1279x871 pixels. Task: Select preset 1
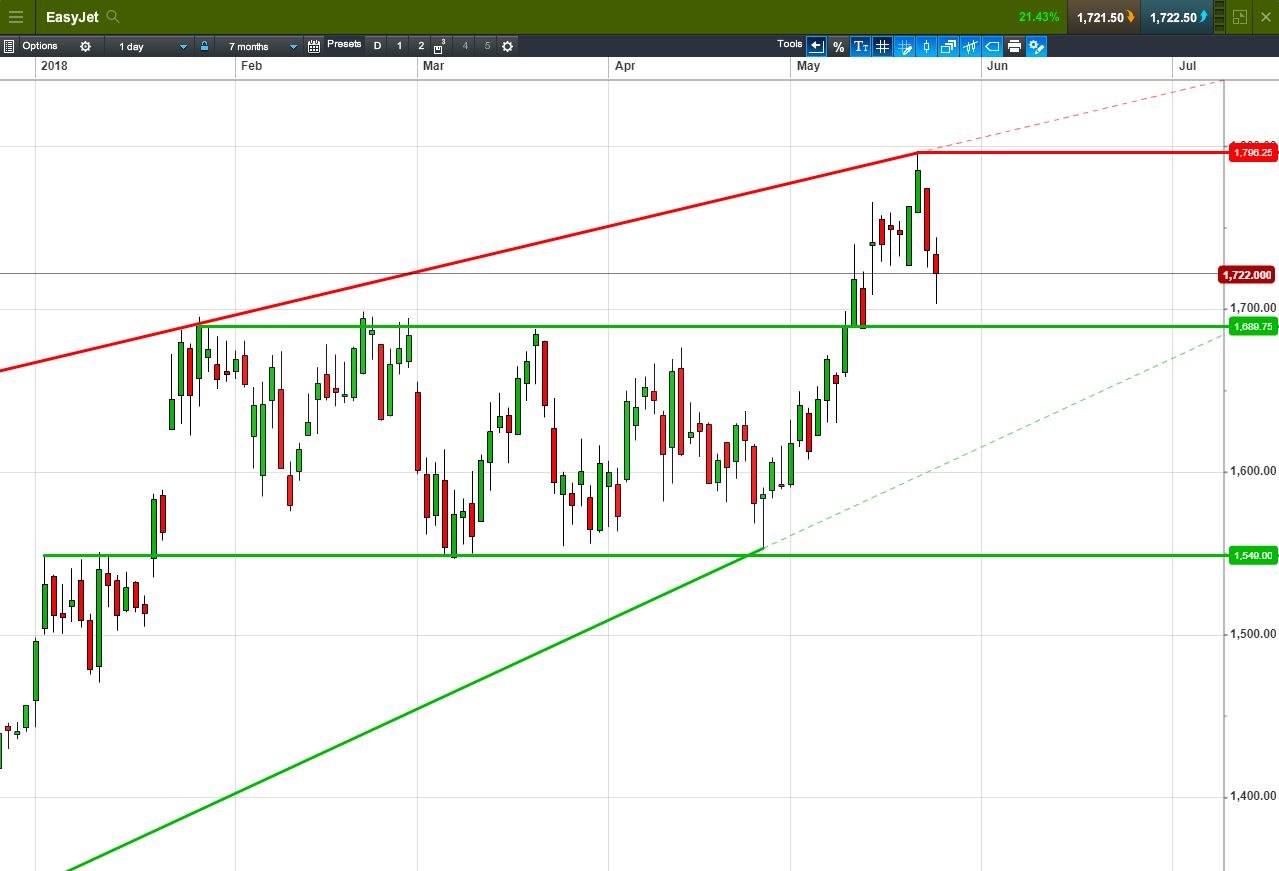(x=399, y=46)
